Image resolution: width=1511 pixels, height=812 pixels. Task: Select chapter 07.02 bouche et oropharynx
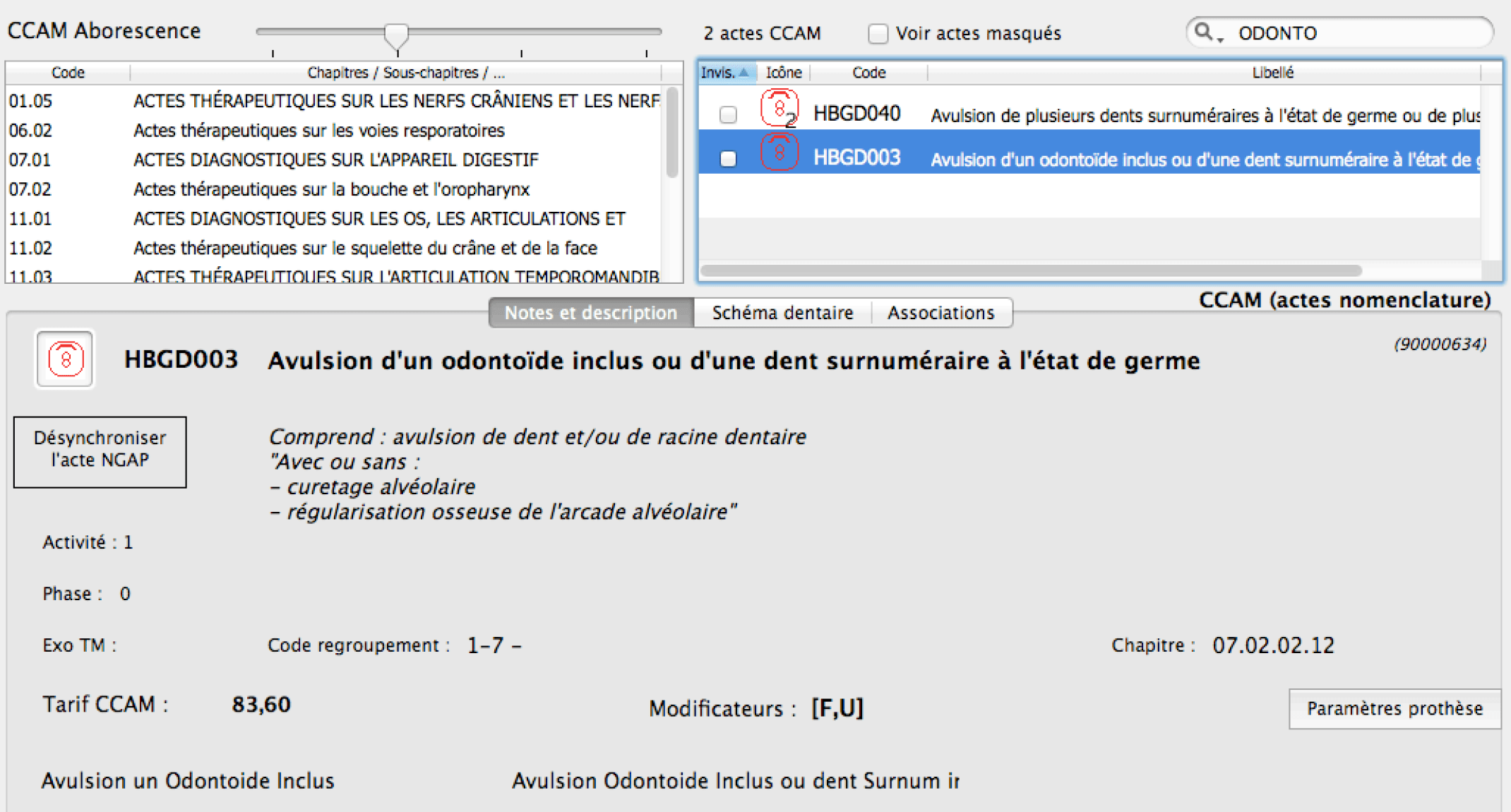pyautogui.click(x=332, y=189)
